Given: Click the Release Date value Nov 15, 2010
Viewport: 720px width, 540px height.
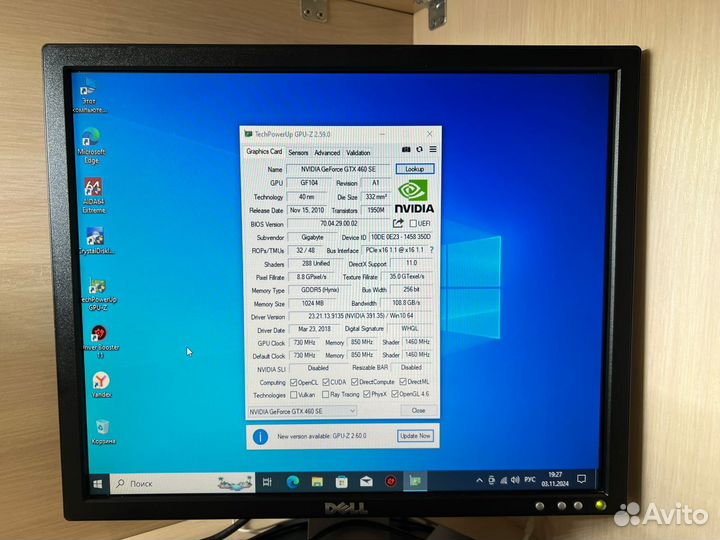Looking at the screenshot, I should (307, 210).
